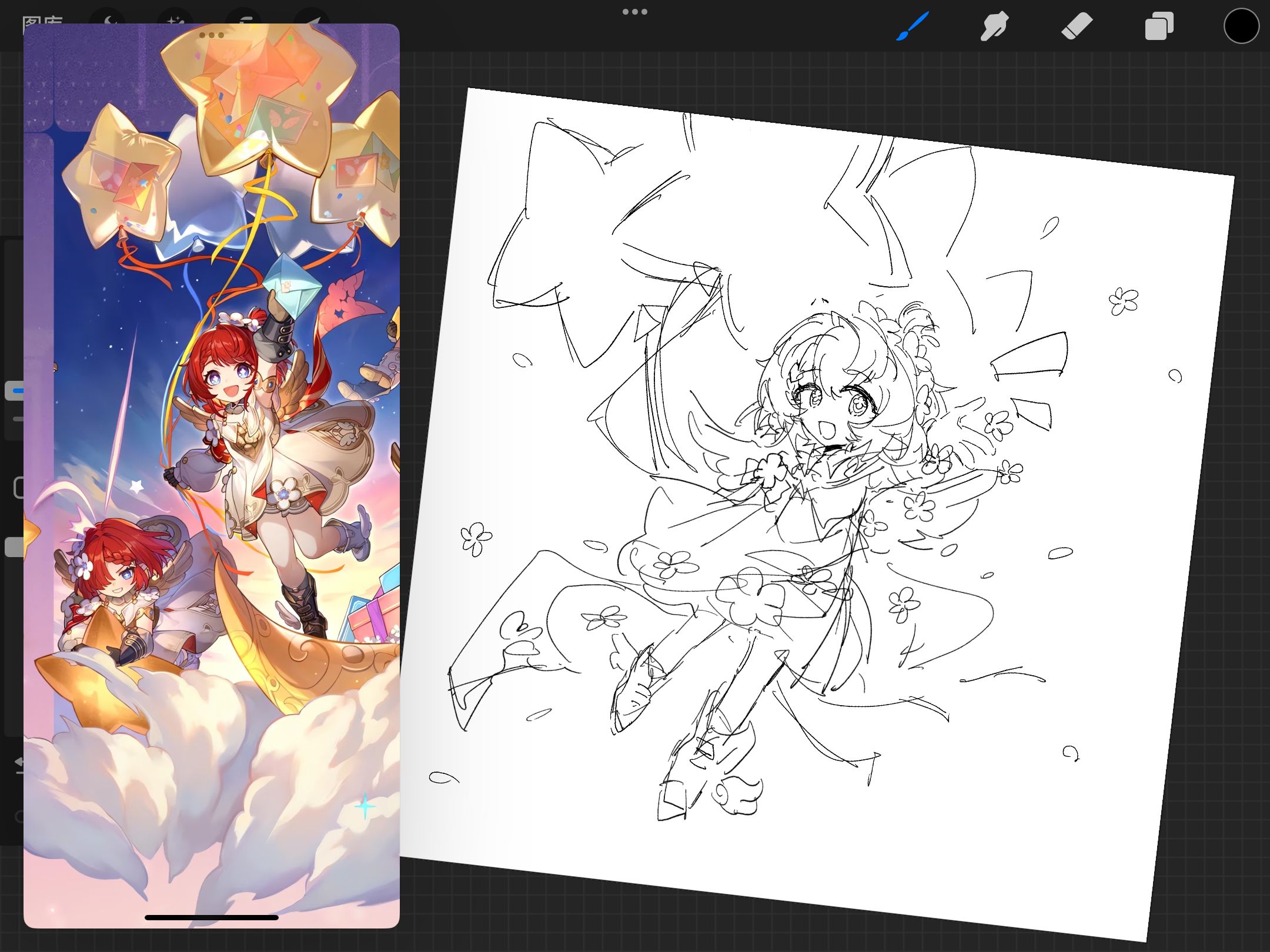Tap the square Modify button on sidebar
This screenshot has height=952, width=1270.
[18, 488]
